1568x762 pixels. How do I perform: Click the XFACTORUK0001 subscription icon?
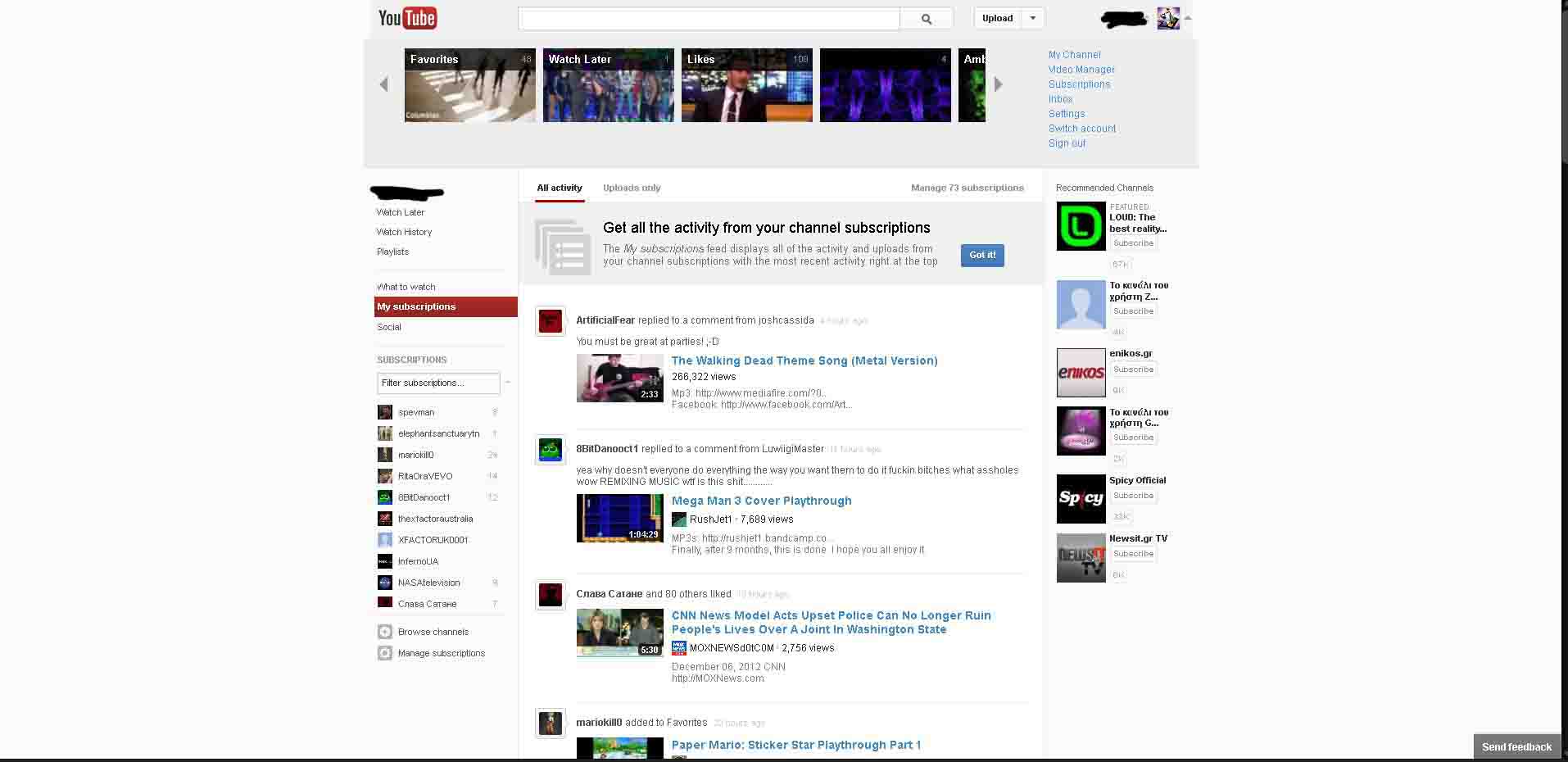click(385, 540)
